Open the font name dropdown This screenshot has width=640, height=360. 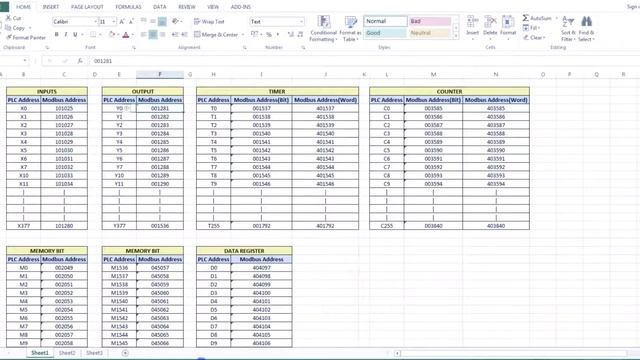coord(96,22)
